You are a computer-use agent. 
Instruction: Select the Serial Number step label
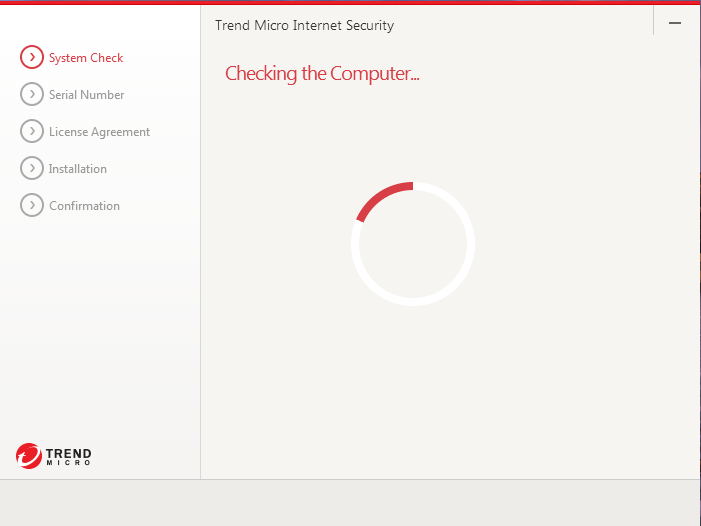point(86,95)
